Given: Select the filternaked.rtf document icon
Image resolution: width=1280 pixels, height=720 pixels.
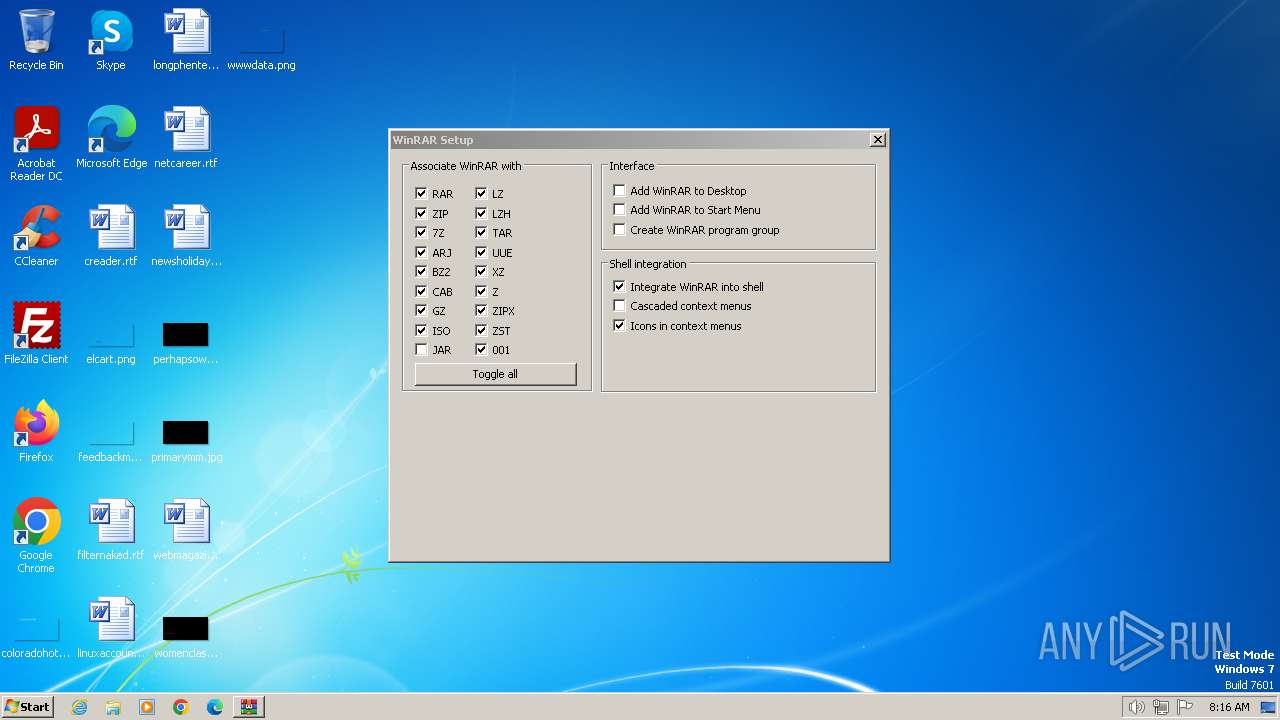Looking at the screenshot, I should [x=111, y=530].
